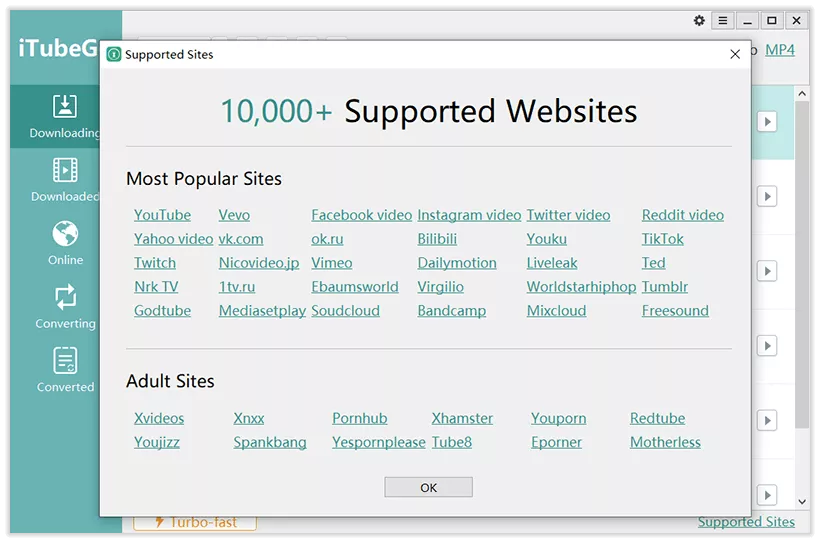
Task: Open the Liveleak link
Action: [552, 263]
